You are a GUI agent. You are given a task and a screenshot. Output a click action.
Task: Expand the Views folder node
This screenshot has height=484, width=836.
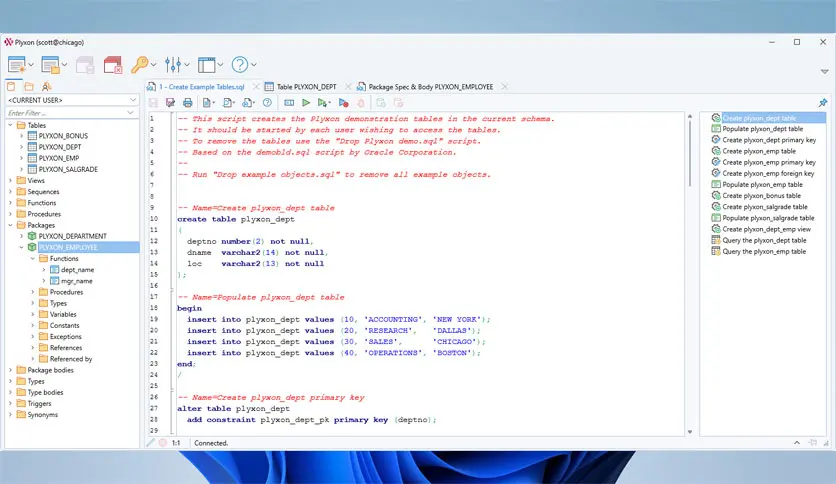(x=10, y=181)
